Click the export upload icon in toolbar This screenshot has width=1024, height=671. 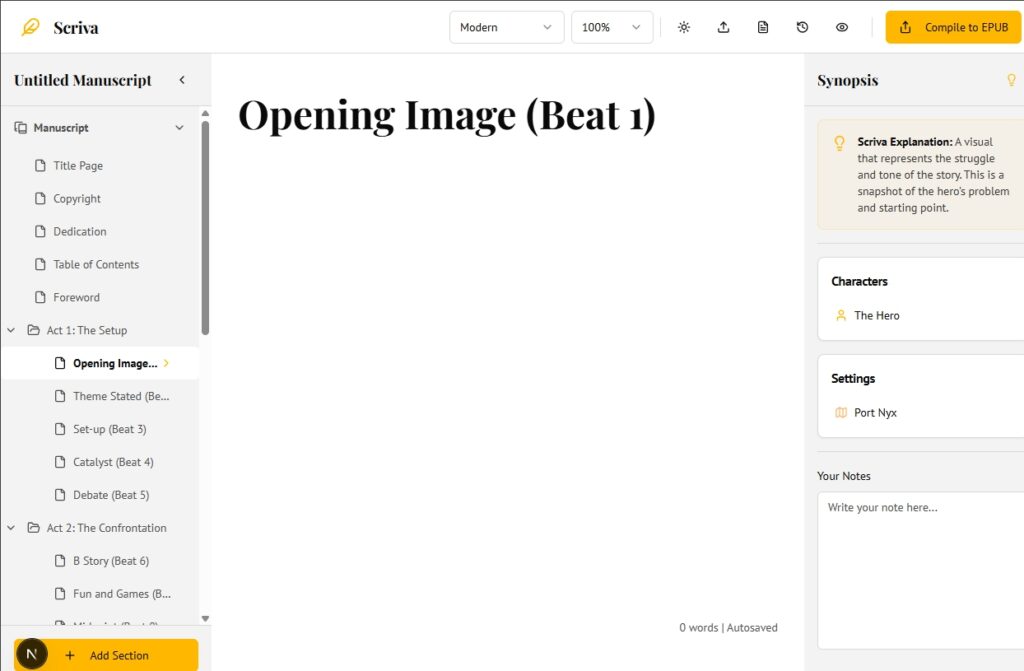point(723,27)
